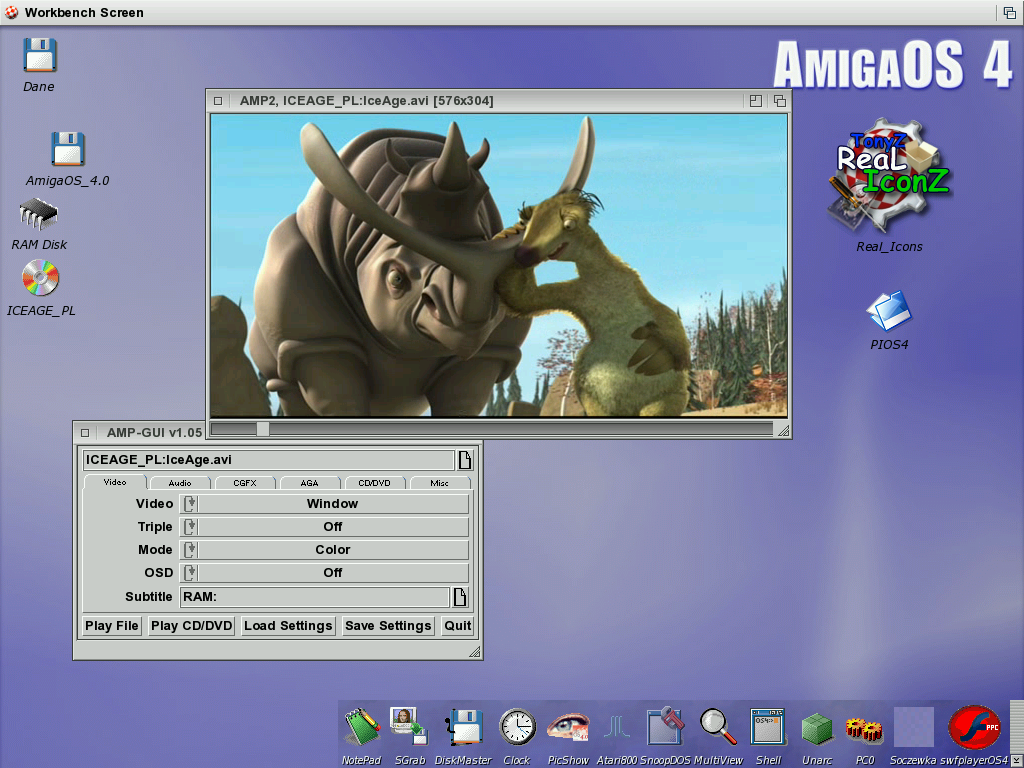
Task: Click the dock scroll arrow gadget
Action: coord(1016,760)
